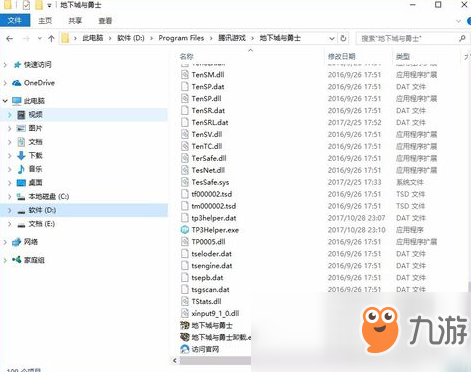Select 桌面 in the navigation pane

pos(35,183)
